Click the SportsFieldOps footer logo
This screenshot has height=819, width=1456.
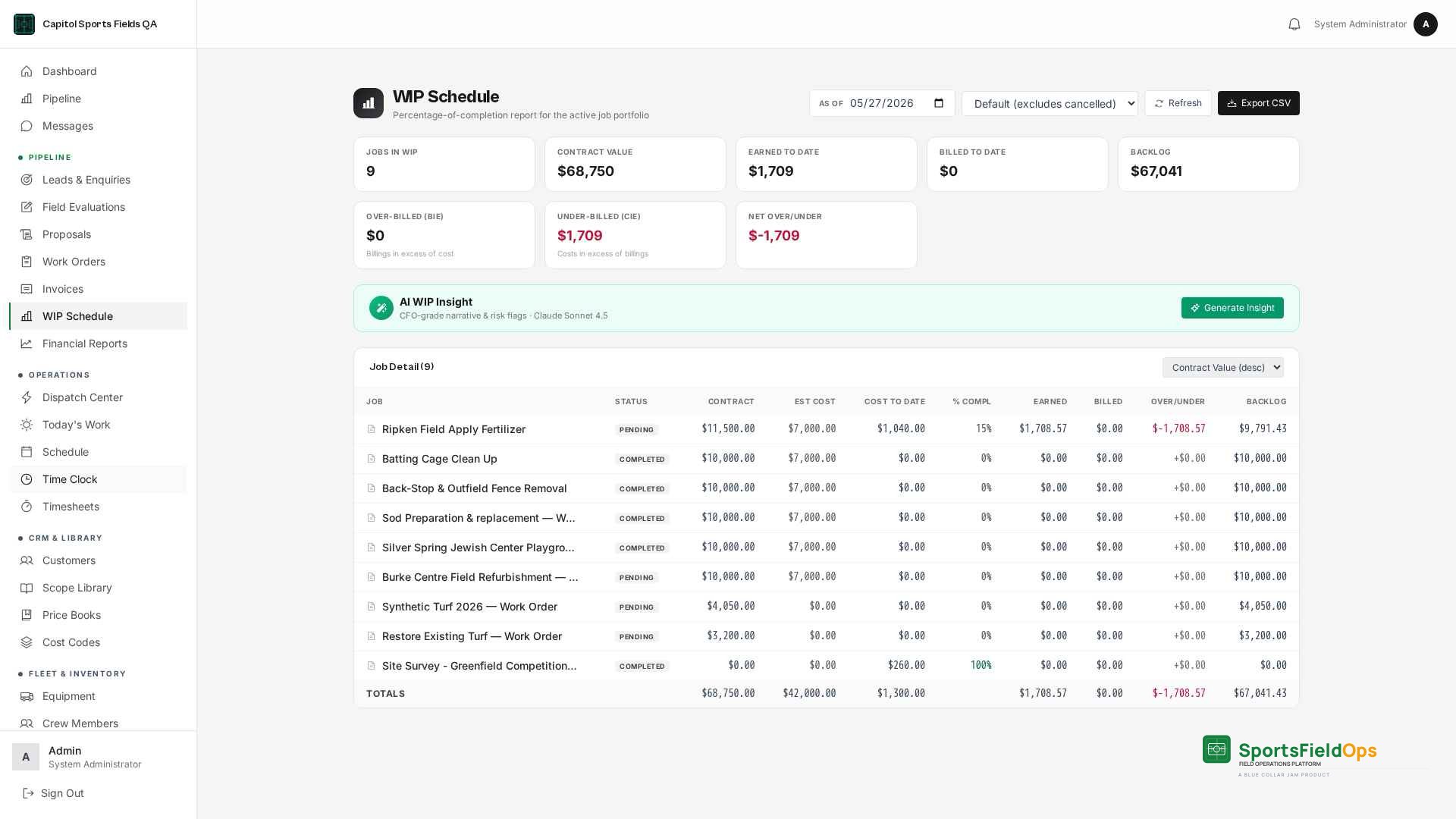coord(1289,755)
